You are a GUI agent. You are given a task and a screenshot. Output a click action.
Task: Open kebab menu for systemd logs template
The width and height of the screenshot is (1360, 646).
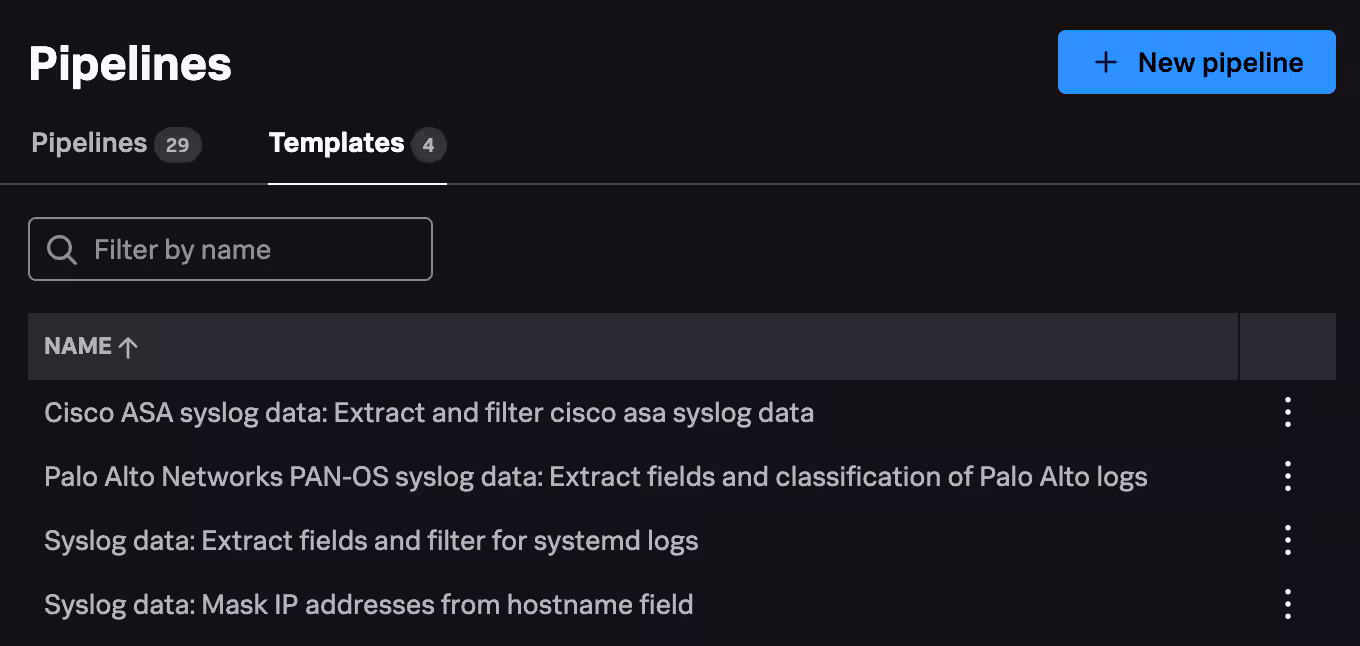point(1287,540)
